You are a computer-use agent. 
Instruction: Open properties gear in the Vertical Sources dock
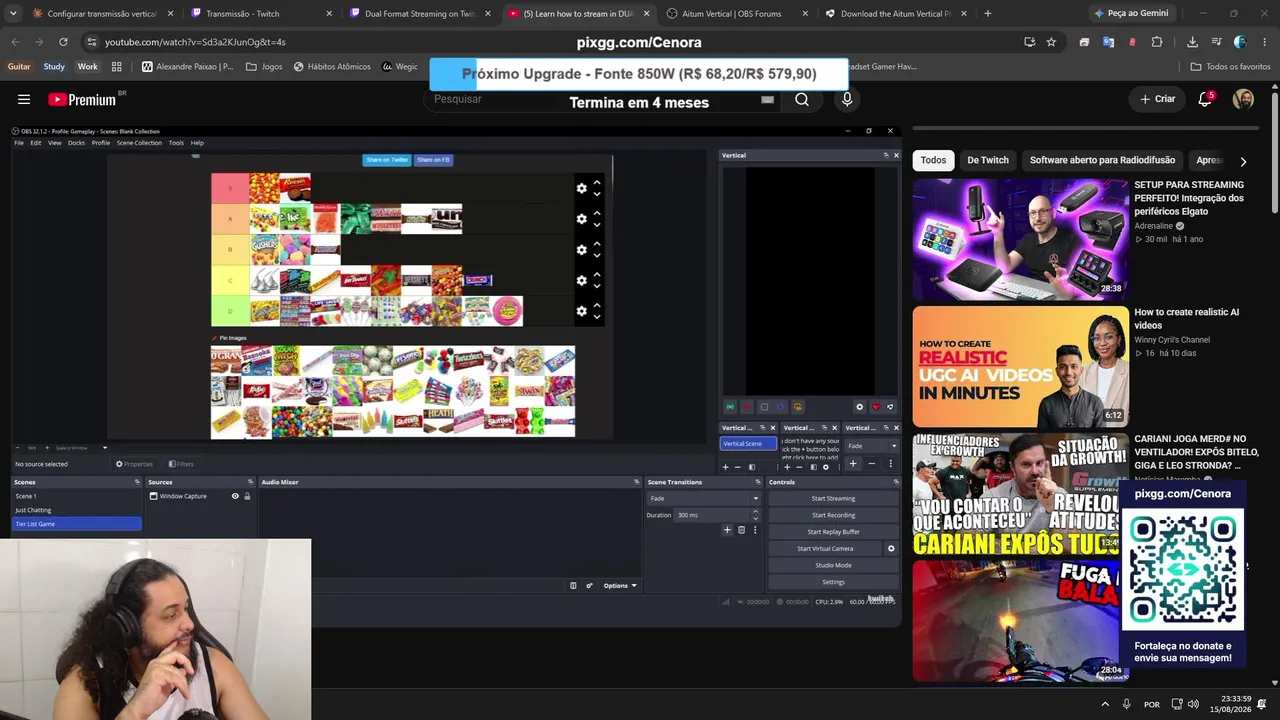tap(825, 467)
